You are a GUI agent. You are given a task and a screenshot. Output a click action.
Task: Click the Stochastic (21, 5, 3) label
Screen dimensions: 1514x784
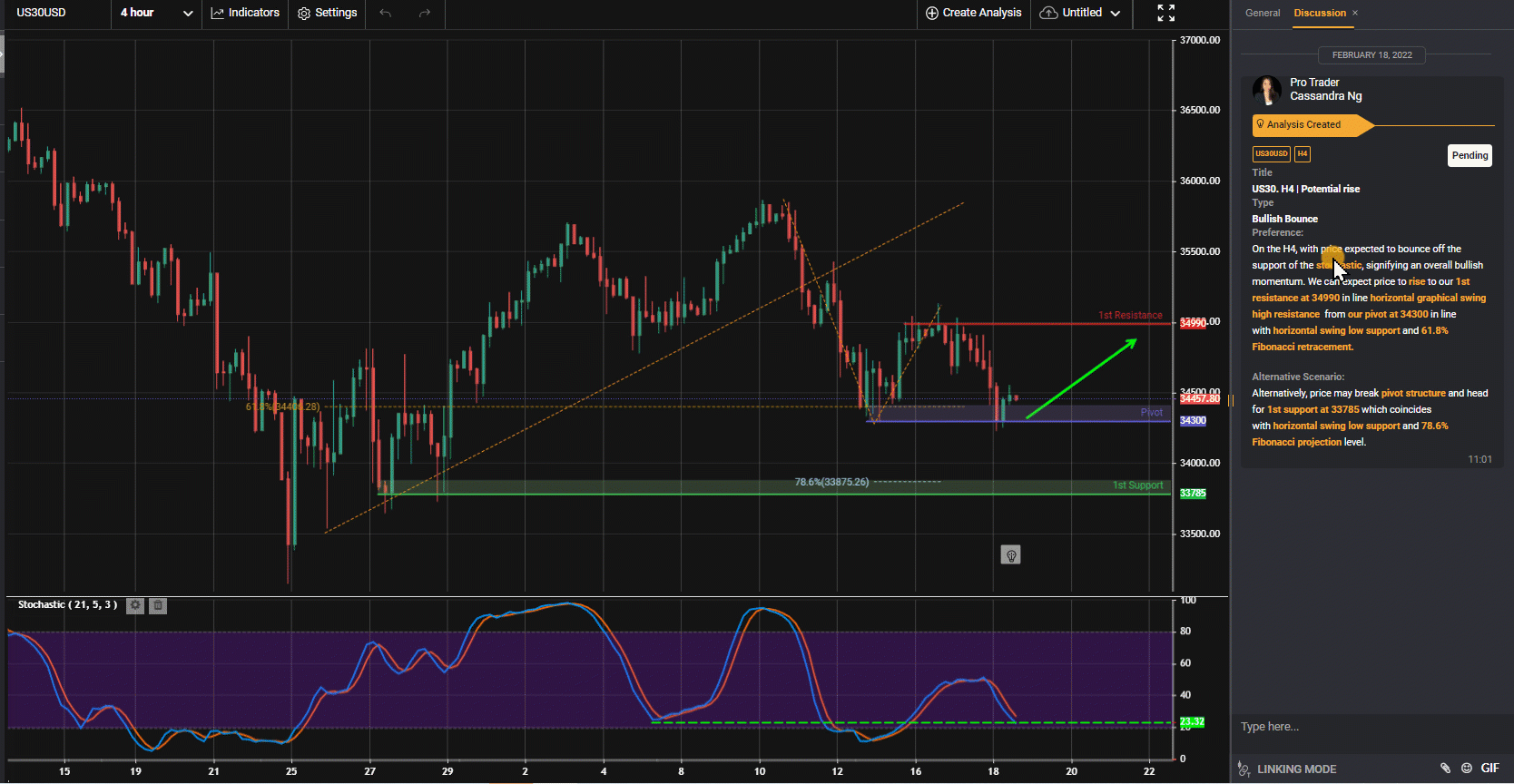click(x=67, y=604)
